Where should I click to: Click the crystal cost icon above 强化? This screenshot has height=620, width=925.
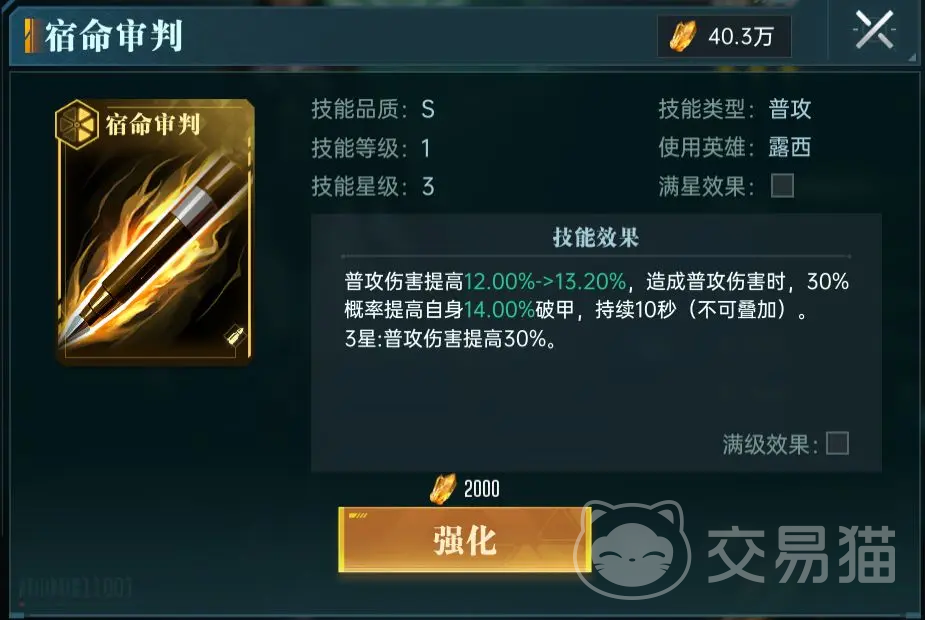click(442, 488)
